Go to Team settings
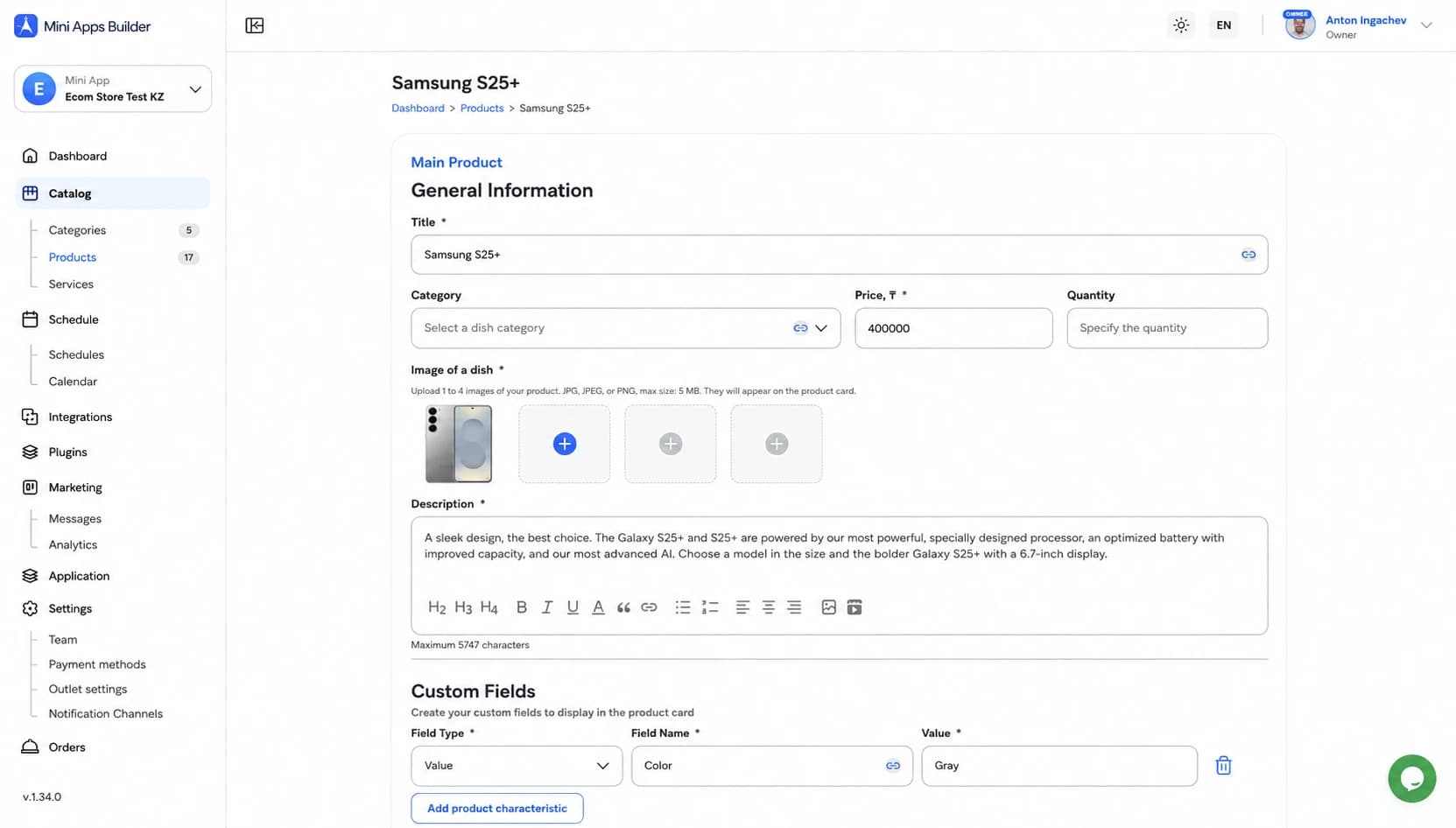The image size is (1456, 828). coord(63,640)
